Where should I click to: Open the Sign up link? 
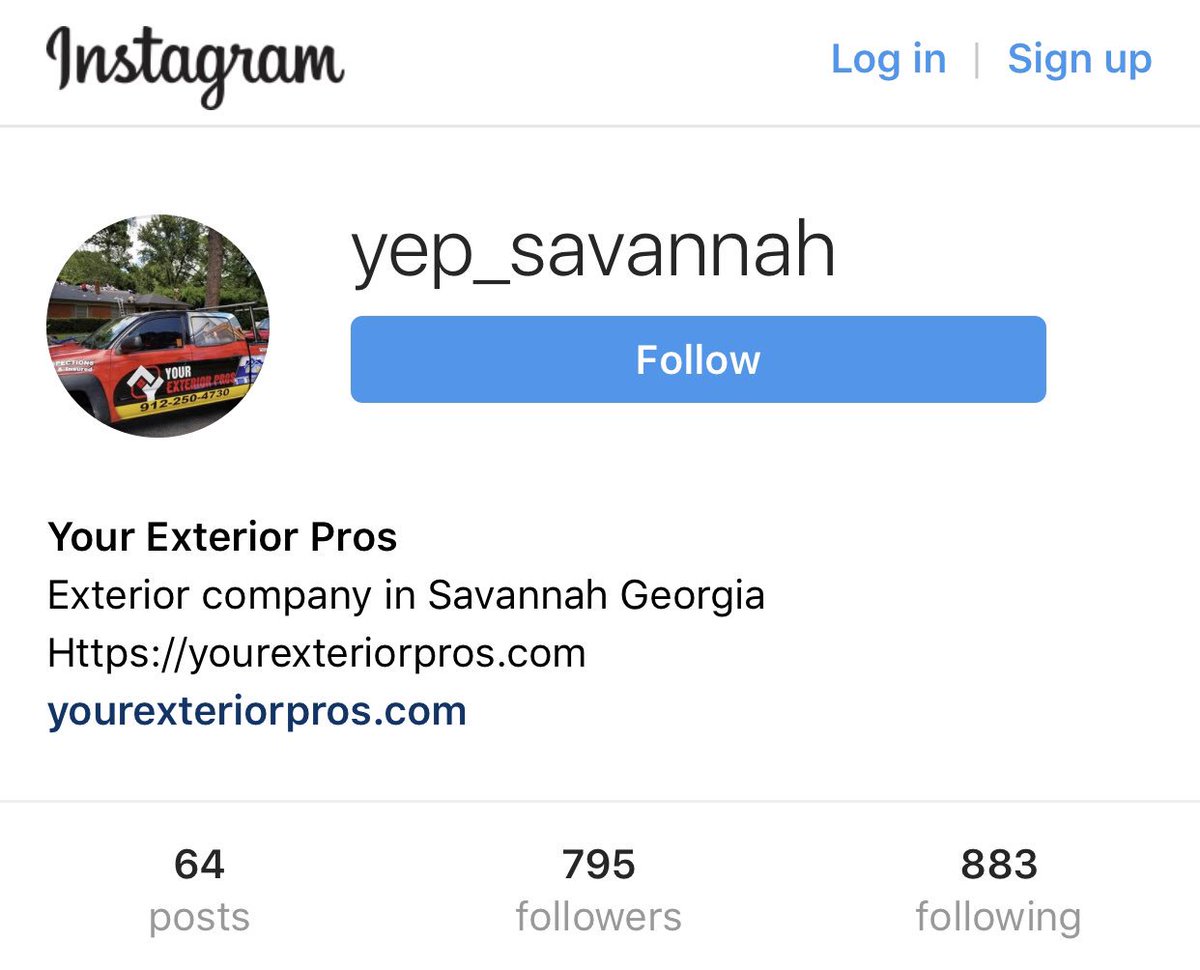(1079, 59)
